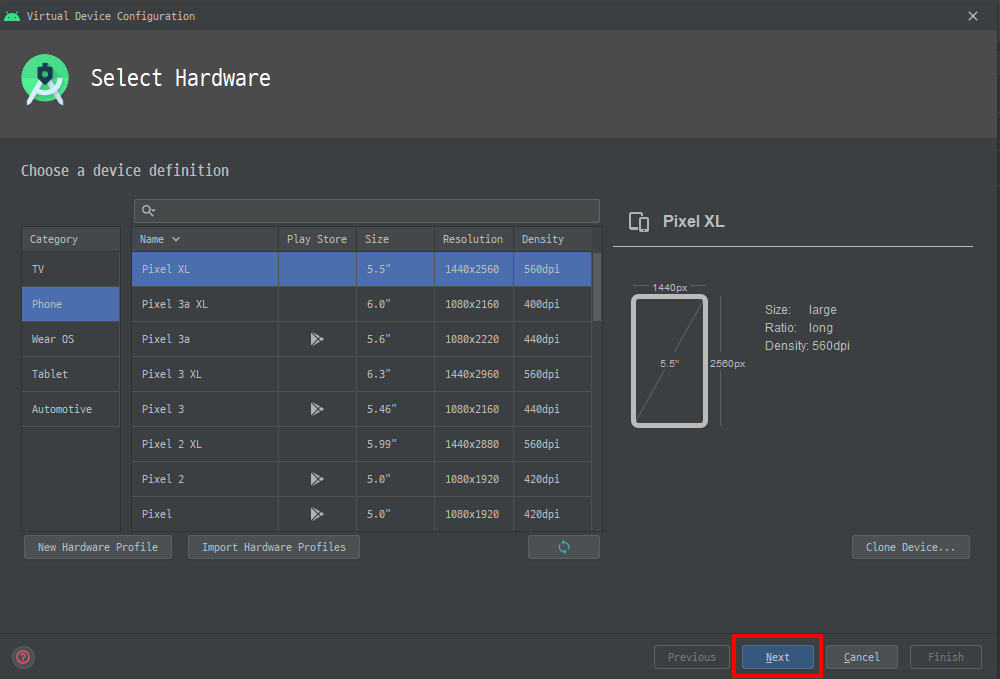Viewport: 1000px width, 679px height.
Task: Select the Pixel 3 XL device row
Action: (362, 374)
